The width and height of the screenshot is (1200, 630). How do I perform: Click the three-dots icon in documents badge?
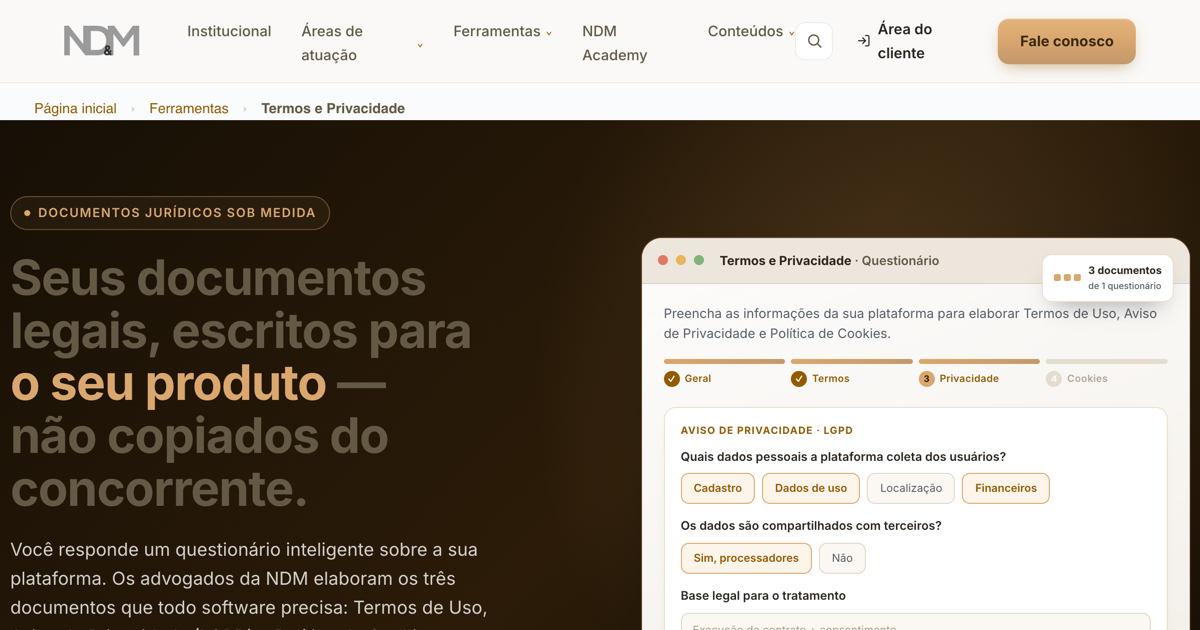click(1067, 278)
